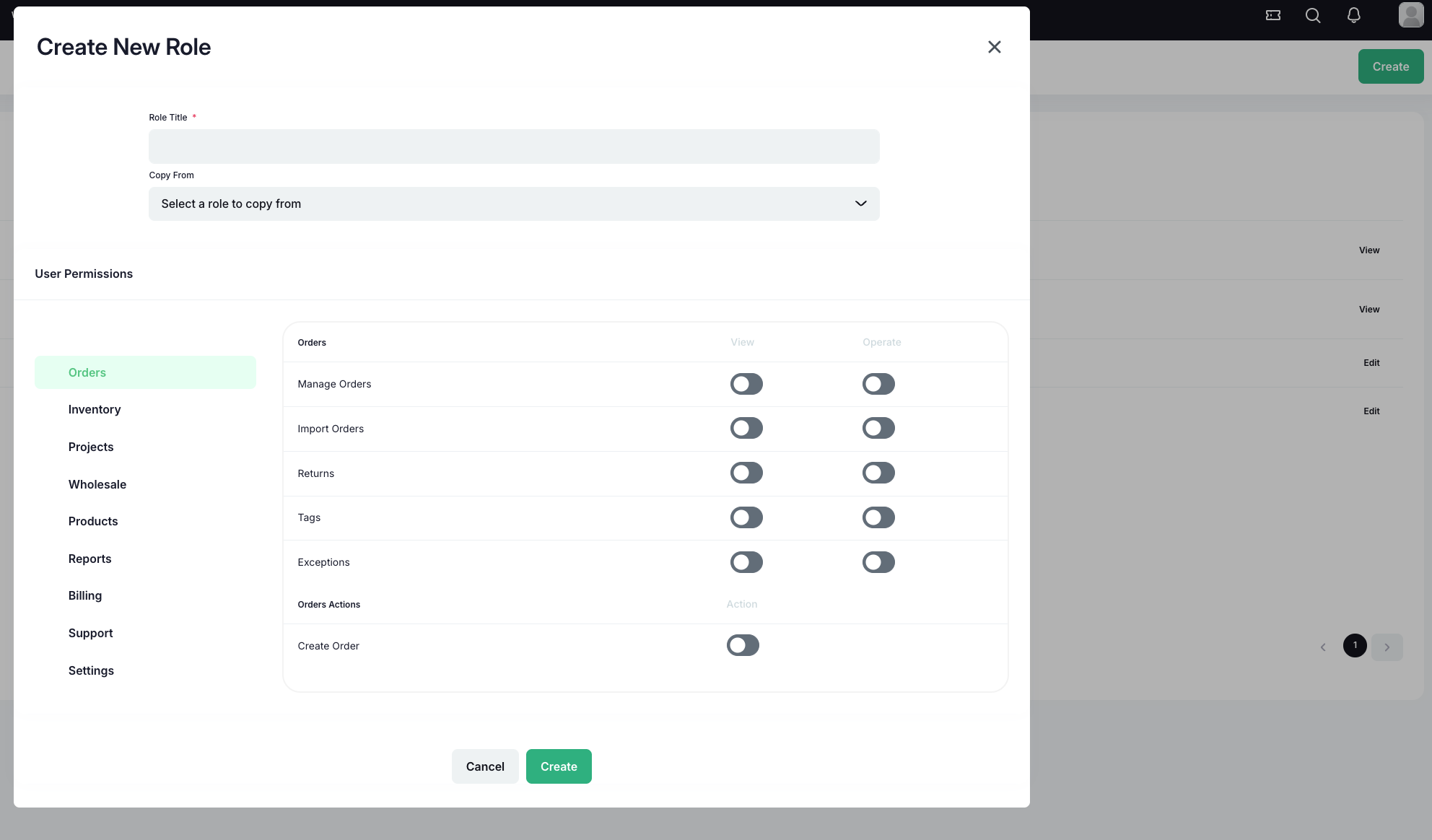Enable View for Manage Orders
1432x840 pixels.
746,384
